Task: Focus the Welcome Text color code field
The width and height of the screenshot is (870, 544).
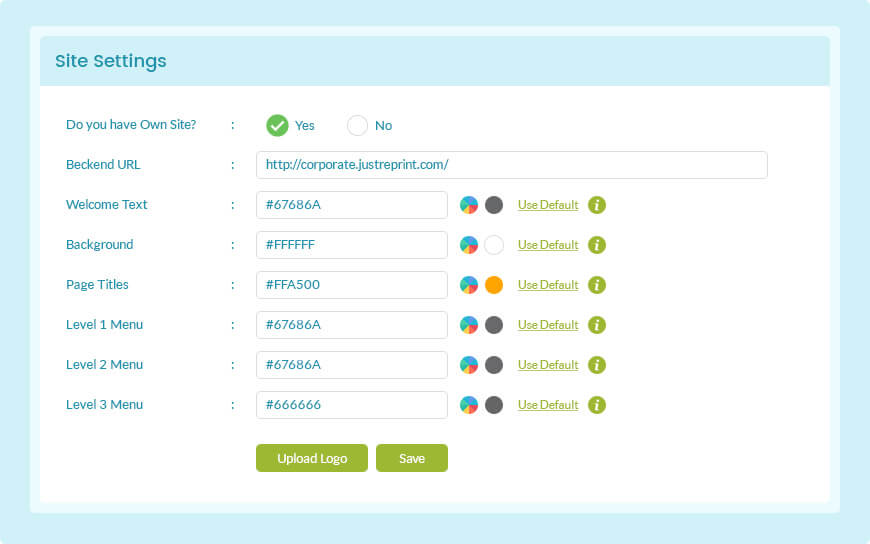Action: [352, 205]
